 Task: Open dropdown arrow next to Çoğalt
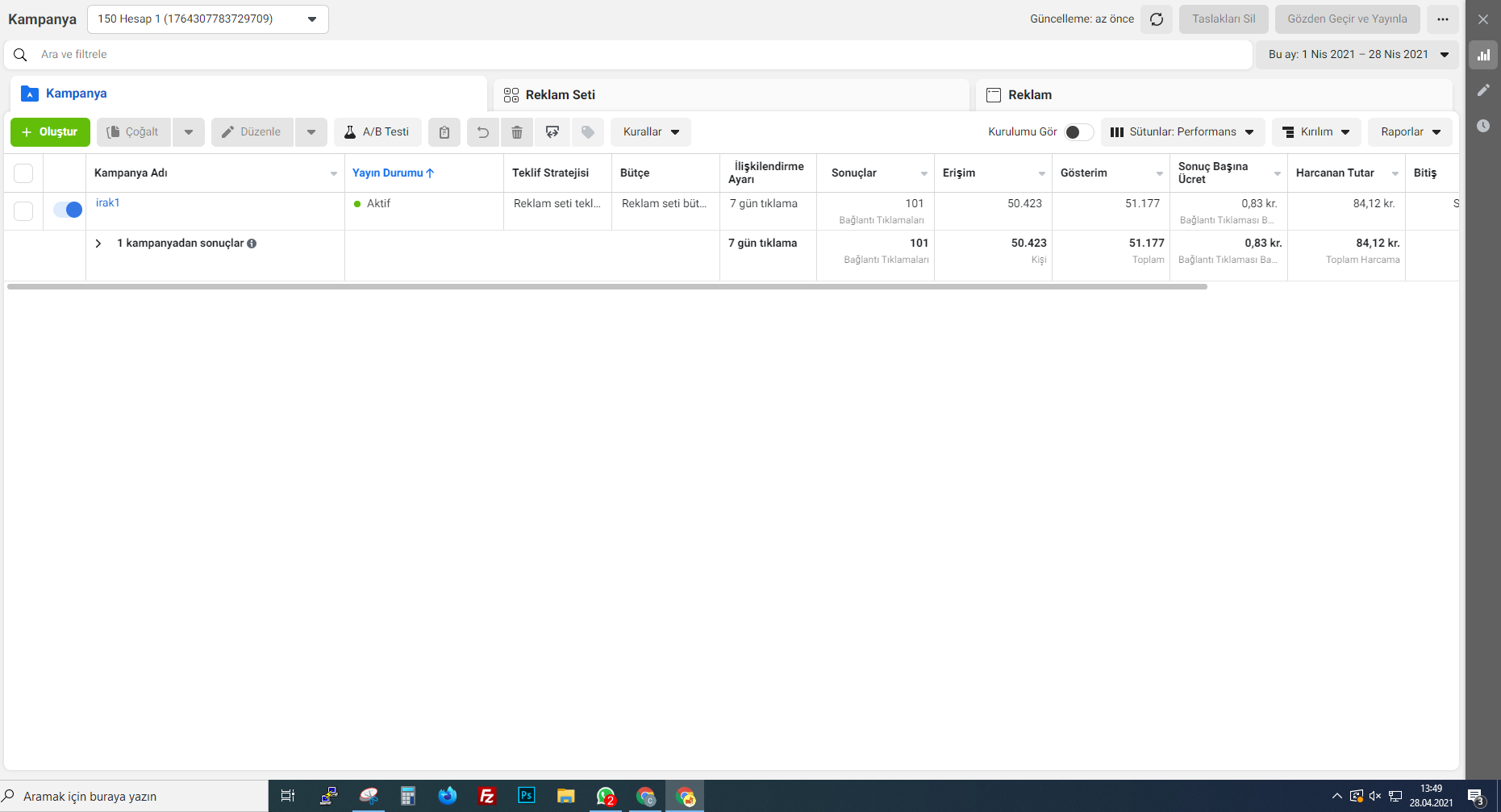189,132
